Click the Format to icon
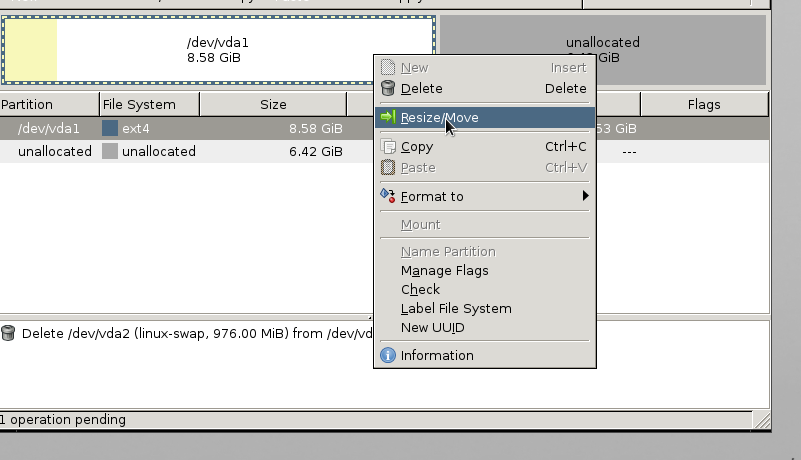Viewport: 801px width, 460px height. tap(388, 196)
